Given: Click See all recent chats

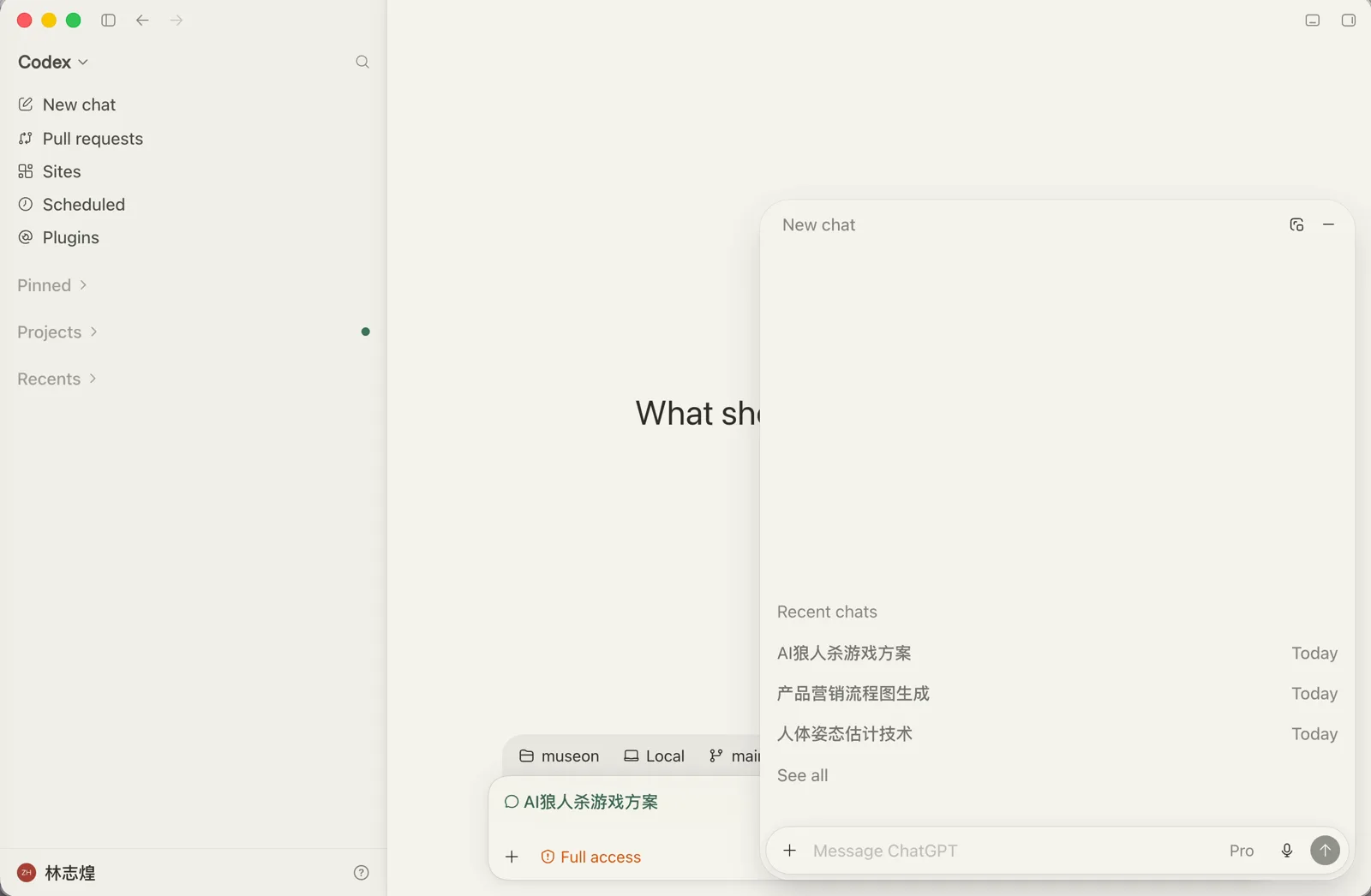Looking at the screenshot, I should click(x=803, y=775).
